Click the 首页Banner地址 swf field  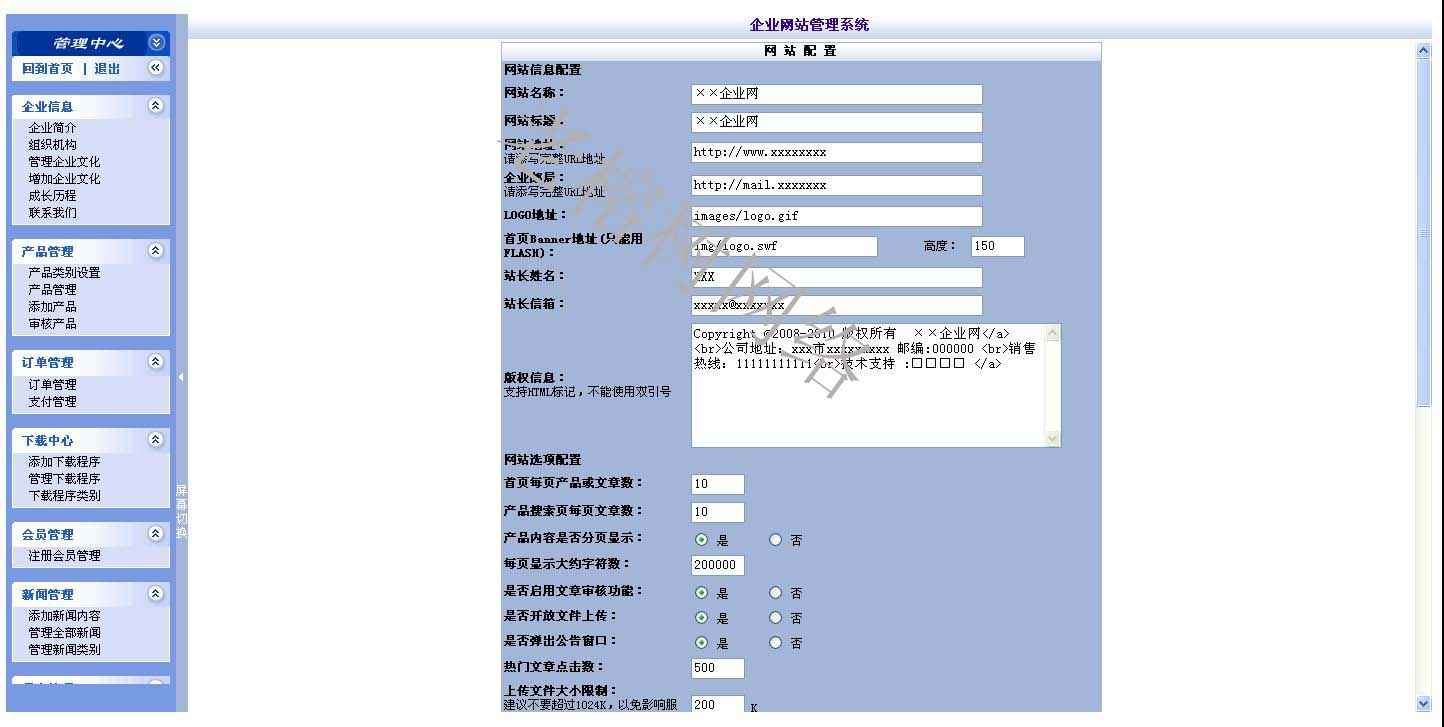pyautogui.click(x=784, y=246)
